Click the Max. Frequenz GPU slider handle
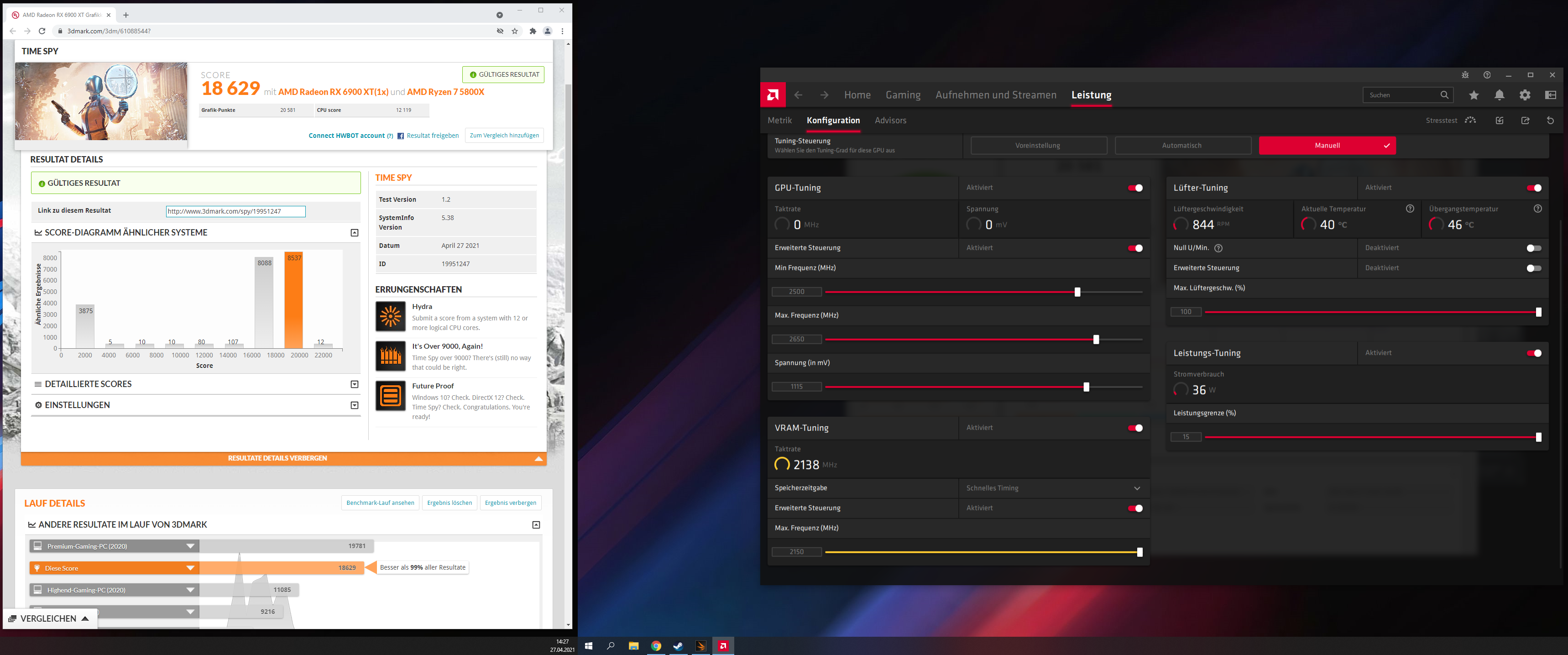The image size is (1568, 655). (x=1096, y=340)
